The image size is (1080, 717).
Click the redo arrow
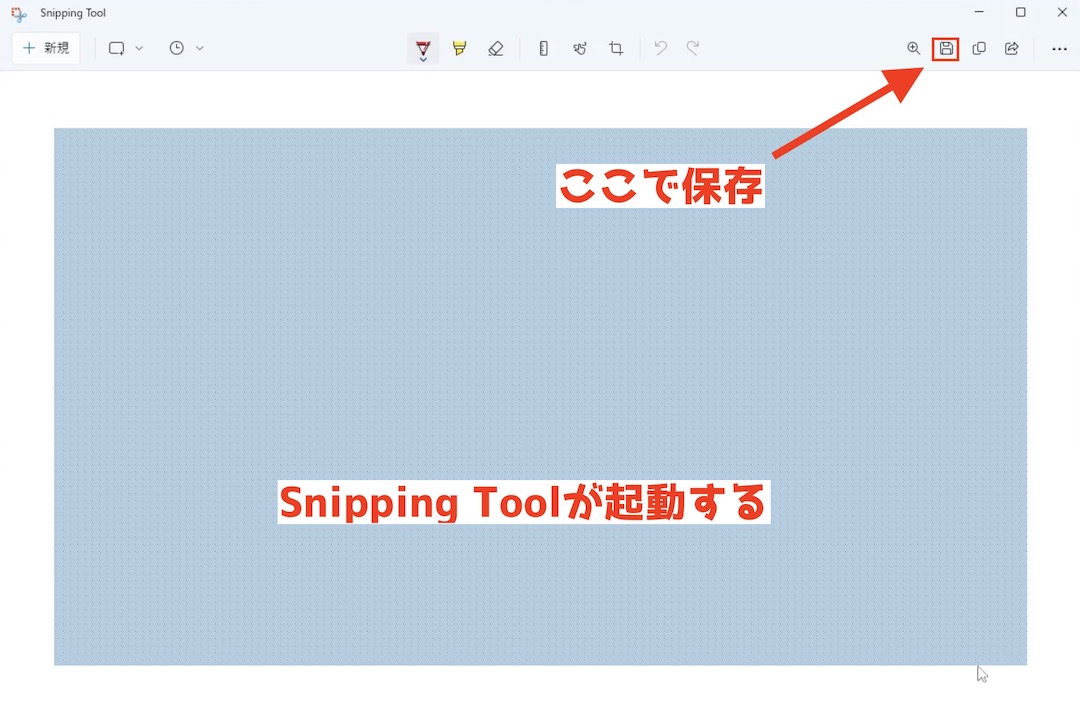pyautogui.click(x=695, y=48)
